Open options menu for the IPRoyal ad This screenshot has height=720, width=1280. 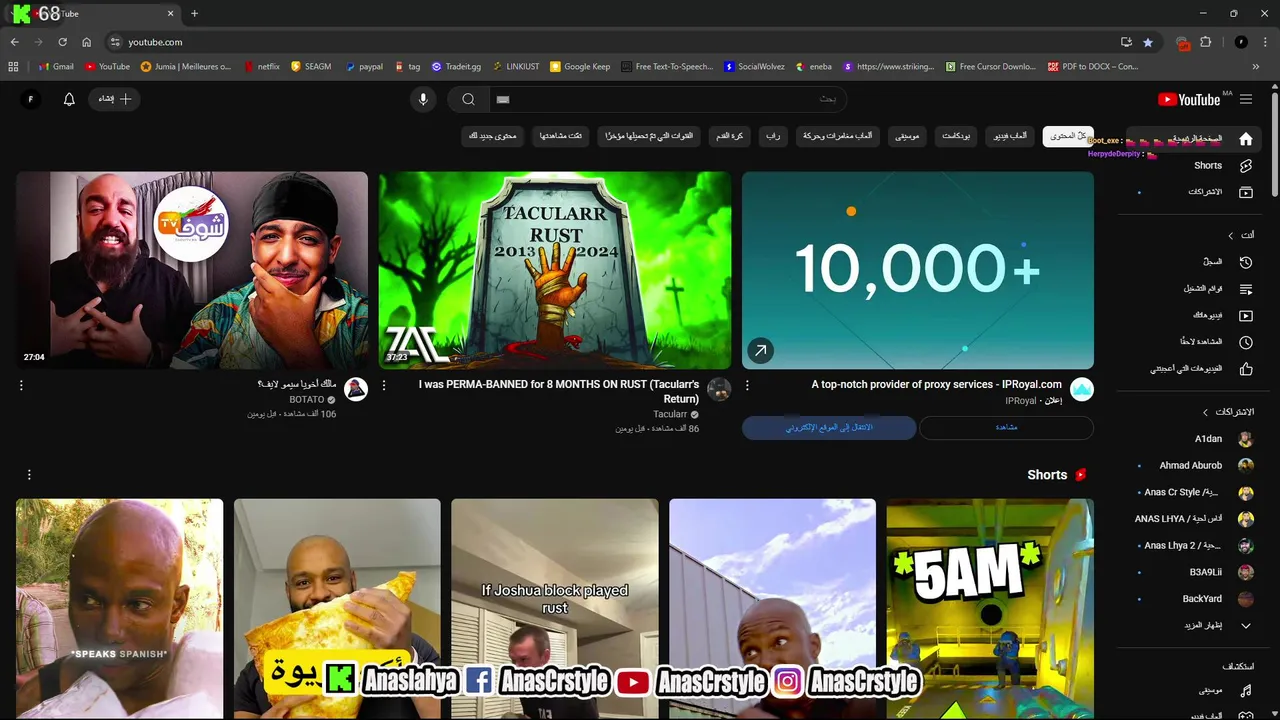click(747, 385)
